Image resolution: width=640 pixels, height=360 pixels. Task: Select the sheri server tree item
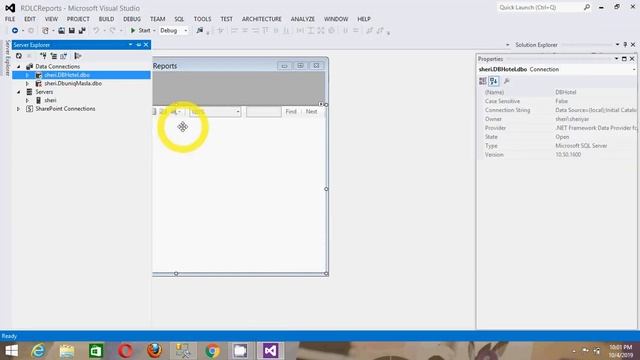[50, 100]
